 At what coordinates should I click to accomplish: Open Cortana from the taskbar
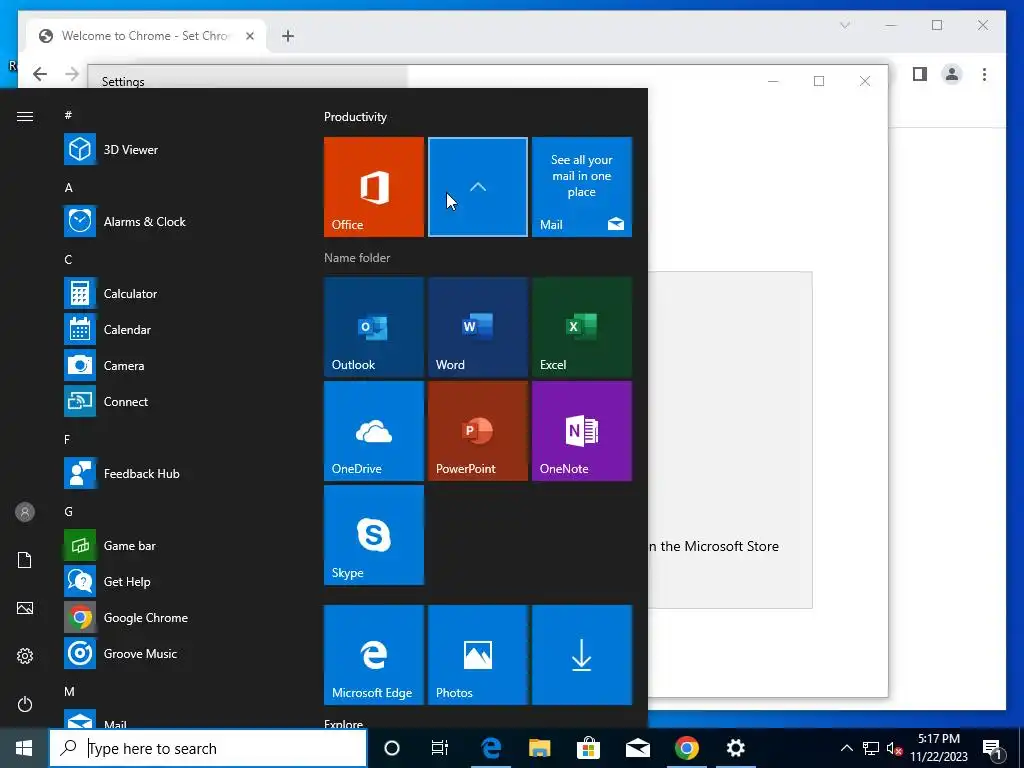[392, 748]
